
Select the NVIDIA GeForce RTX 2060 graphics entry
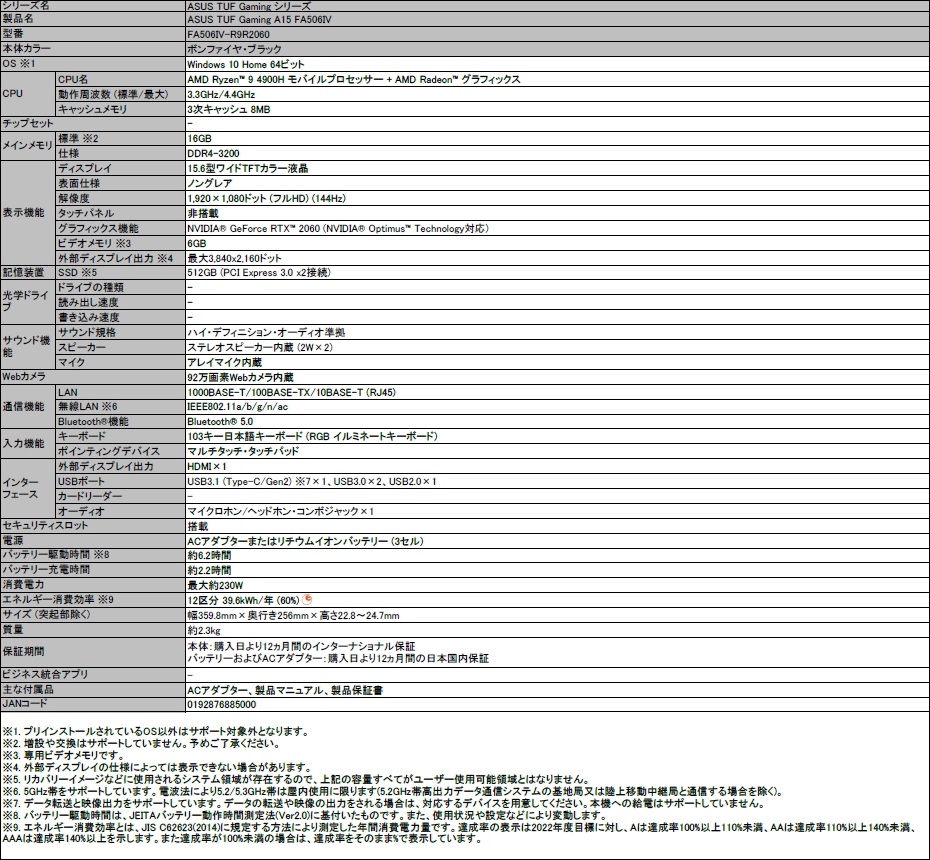[x=338, y=228]
